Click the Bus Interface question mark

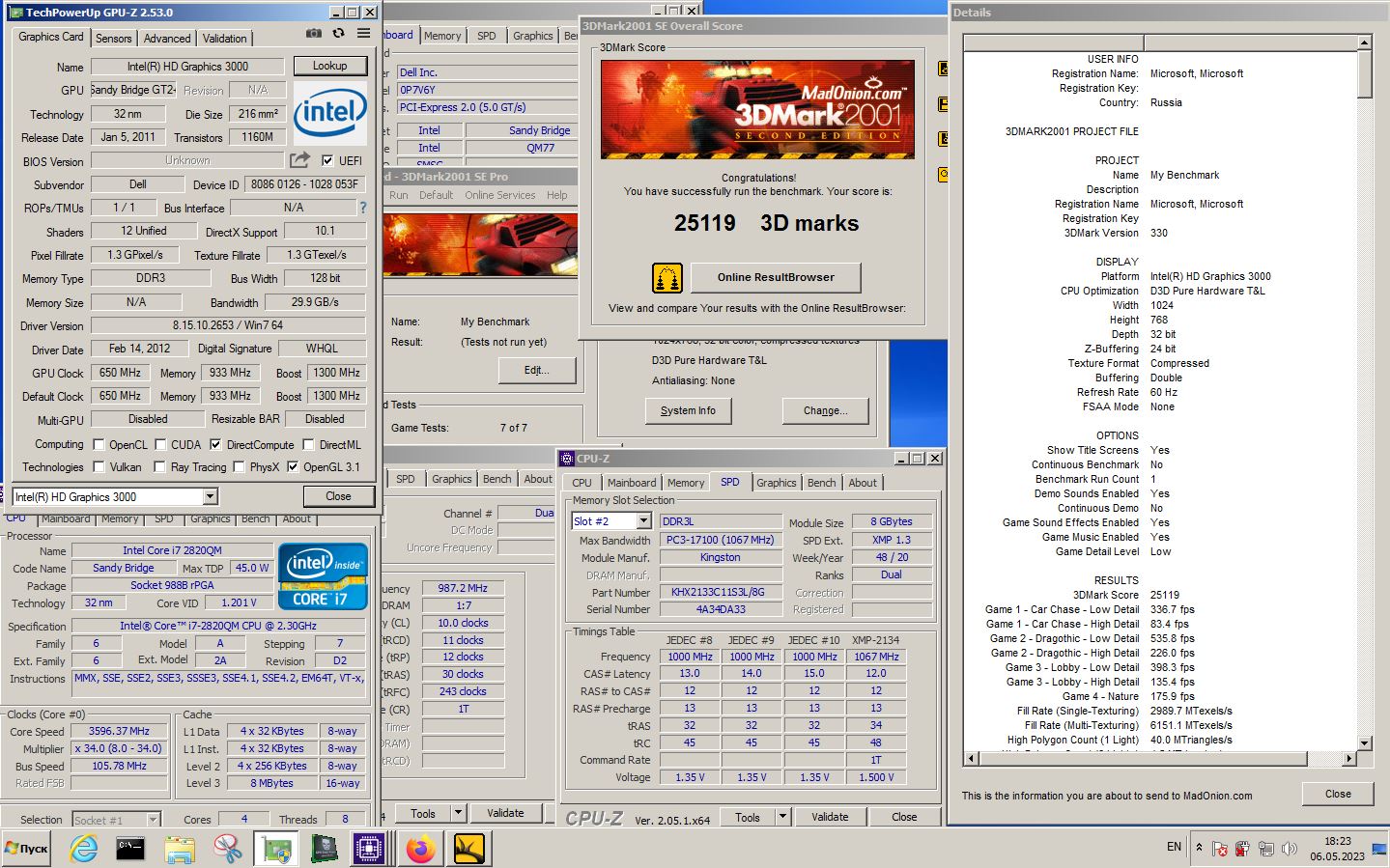[363, 208]
